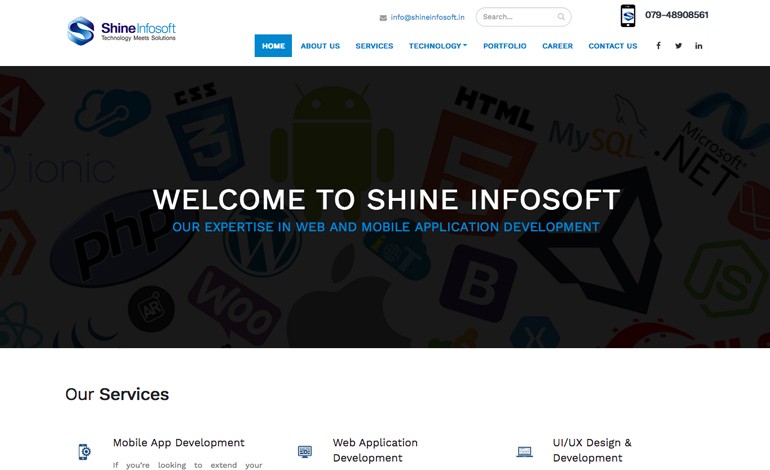
Task: Click the search magnifier icon
Action: click(x=561, y=17)
